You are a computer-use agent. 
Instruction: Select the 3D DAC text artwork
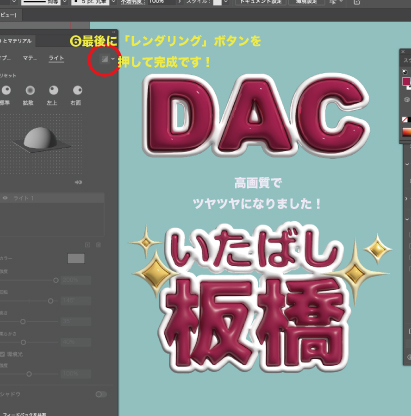[x=257, y=115]
